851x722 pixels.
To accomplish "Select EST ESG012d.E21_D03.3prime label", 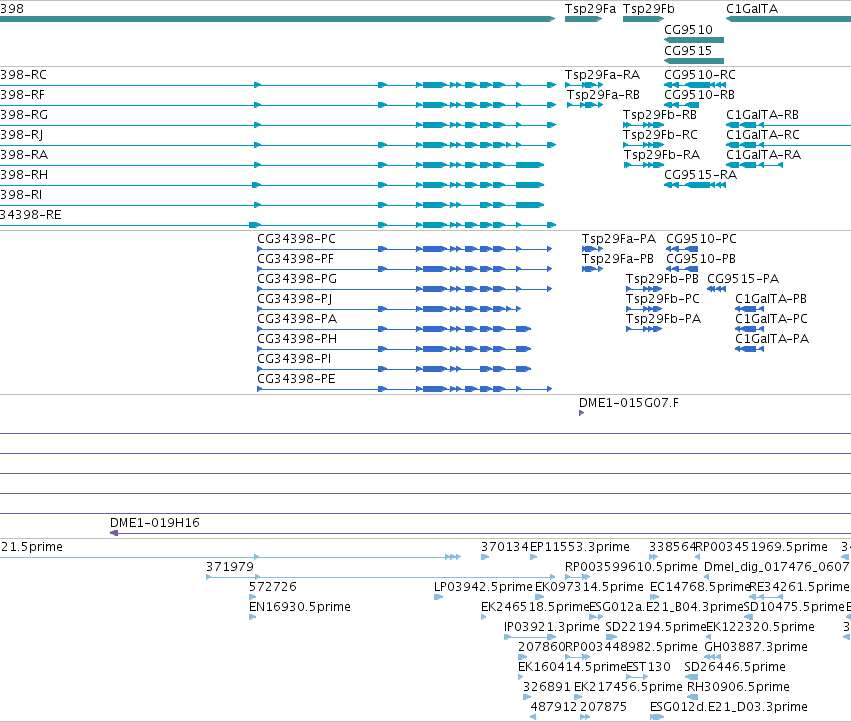I will pos(728,707).
